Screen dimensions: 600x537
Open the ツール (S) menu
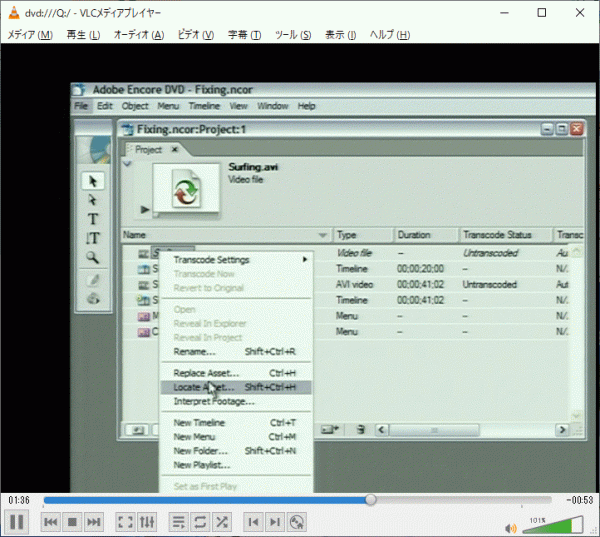pyautogui.click(x=293, y=35)
